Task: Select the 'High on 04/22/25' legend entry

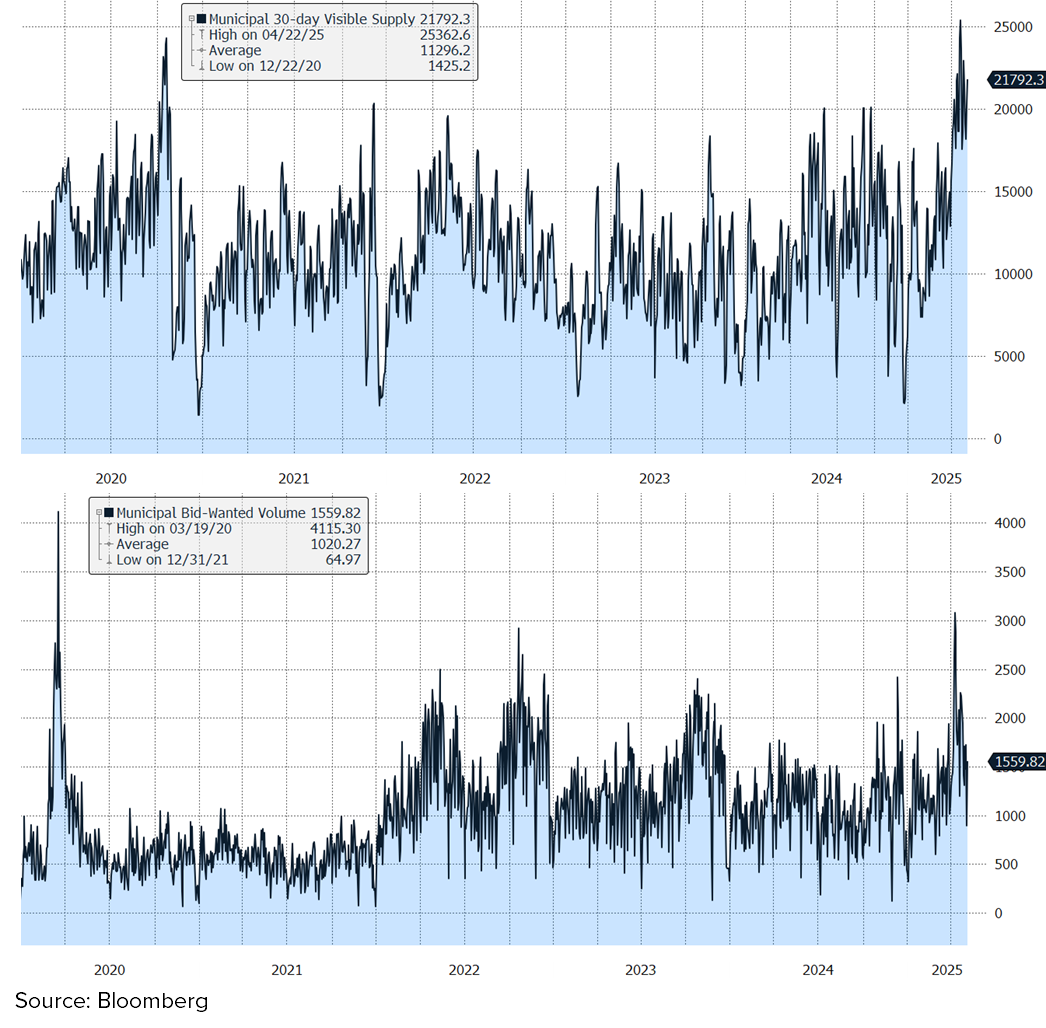Action: pyautogui.click(x=267, y=34)
